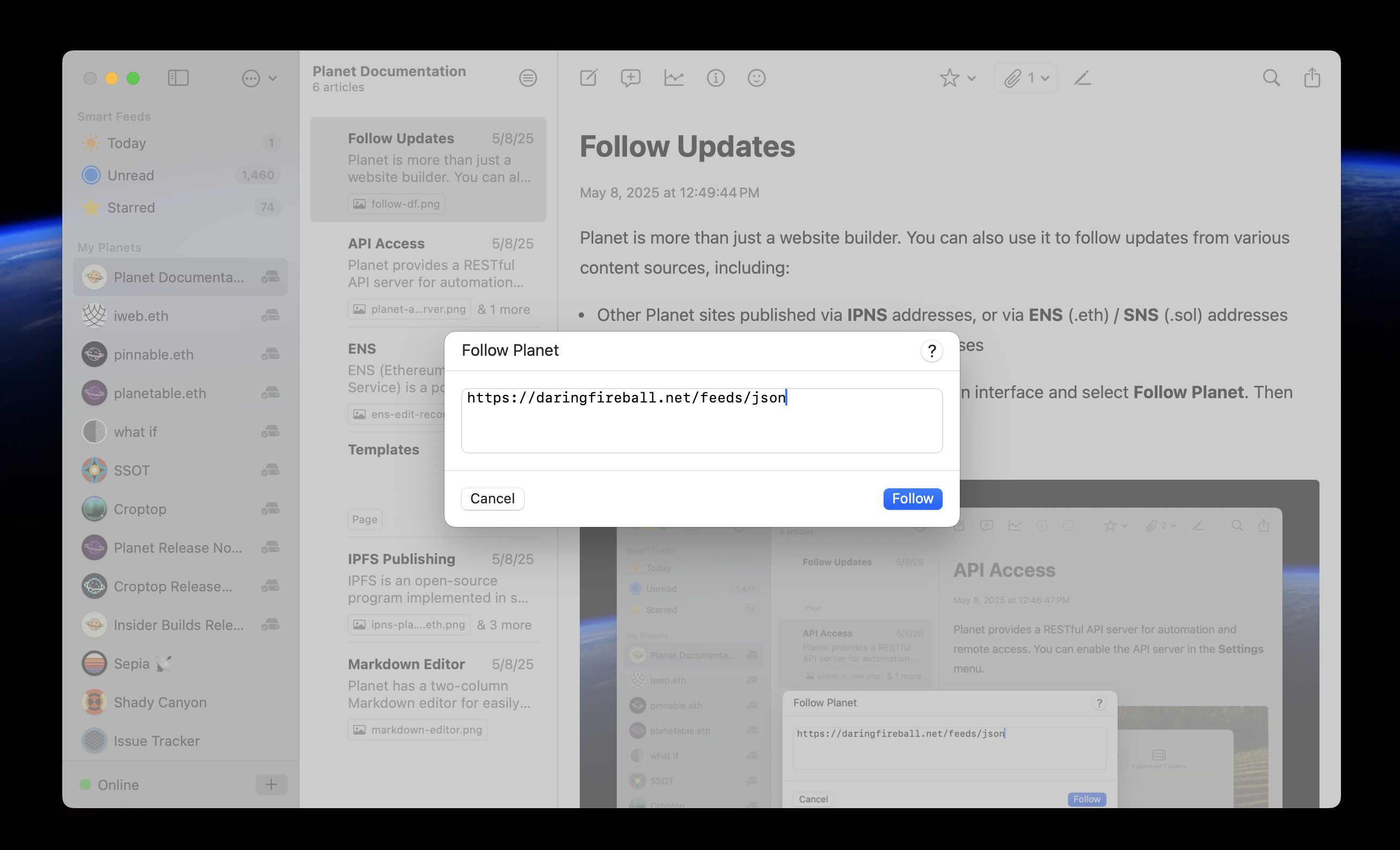
Task: Click the plus add planet button
Action: tap(271, 785)
